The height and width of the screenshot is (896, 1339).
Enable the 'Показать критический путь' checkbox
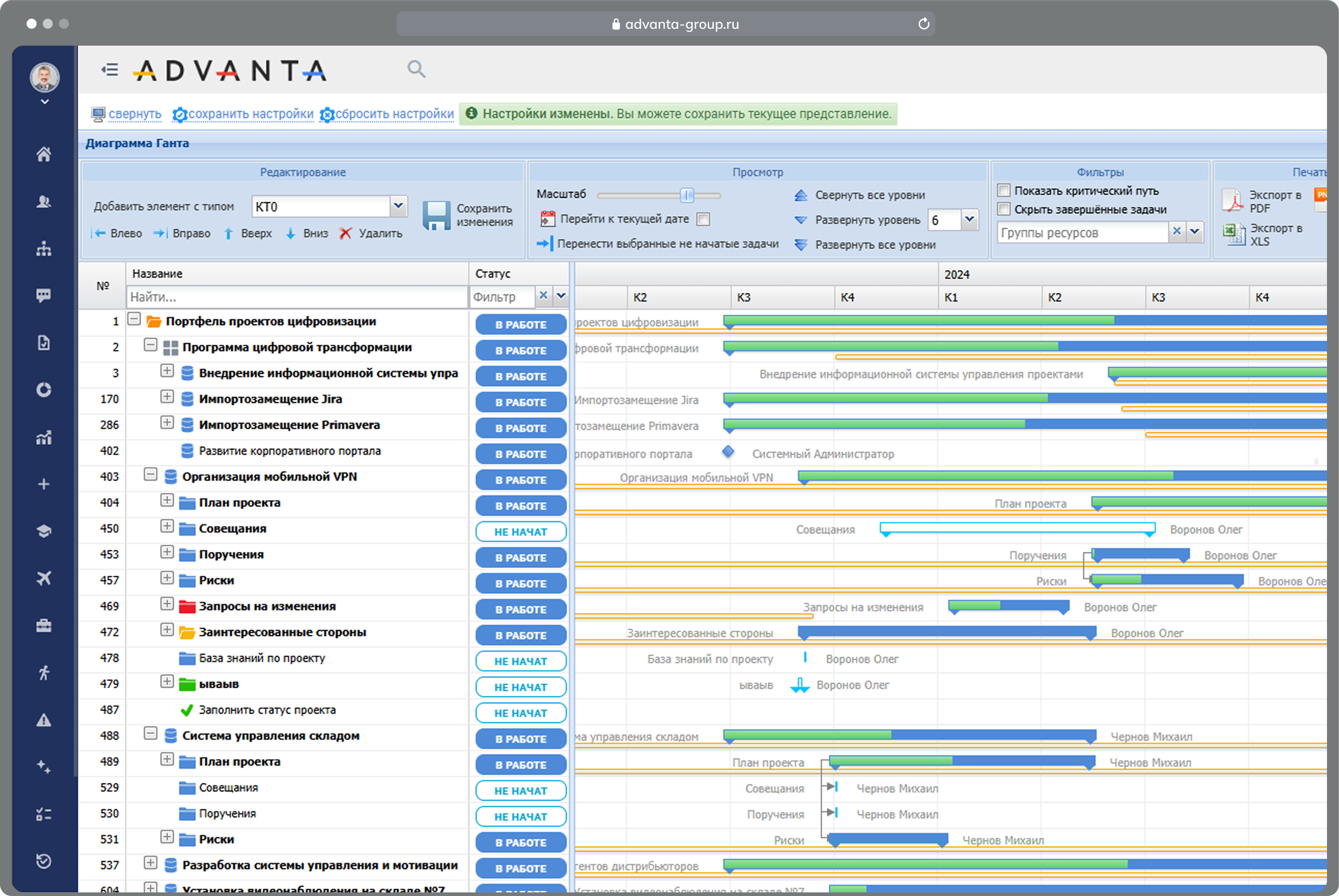(1003, 190)
